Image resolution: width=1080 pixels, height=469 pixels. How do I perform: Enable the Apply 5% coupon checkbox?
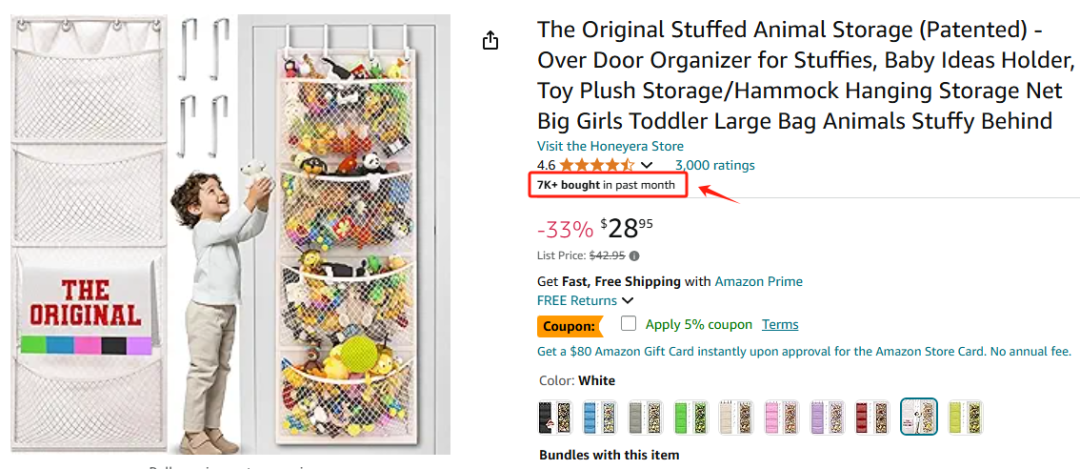[628, 324]
